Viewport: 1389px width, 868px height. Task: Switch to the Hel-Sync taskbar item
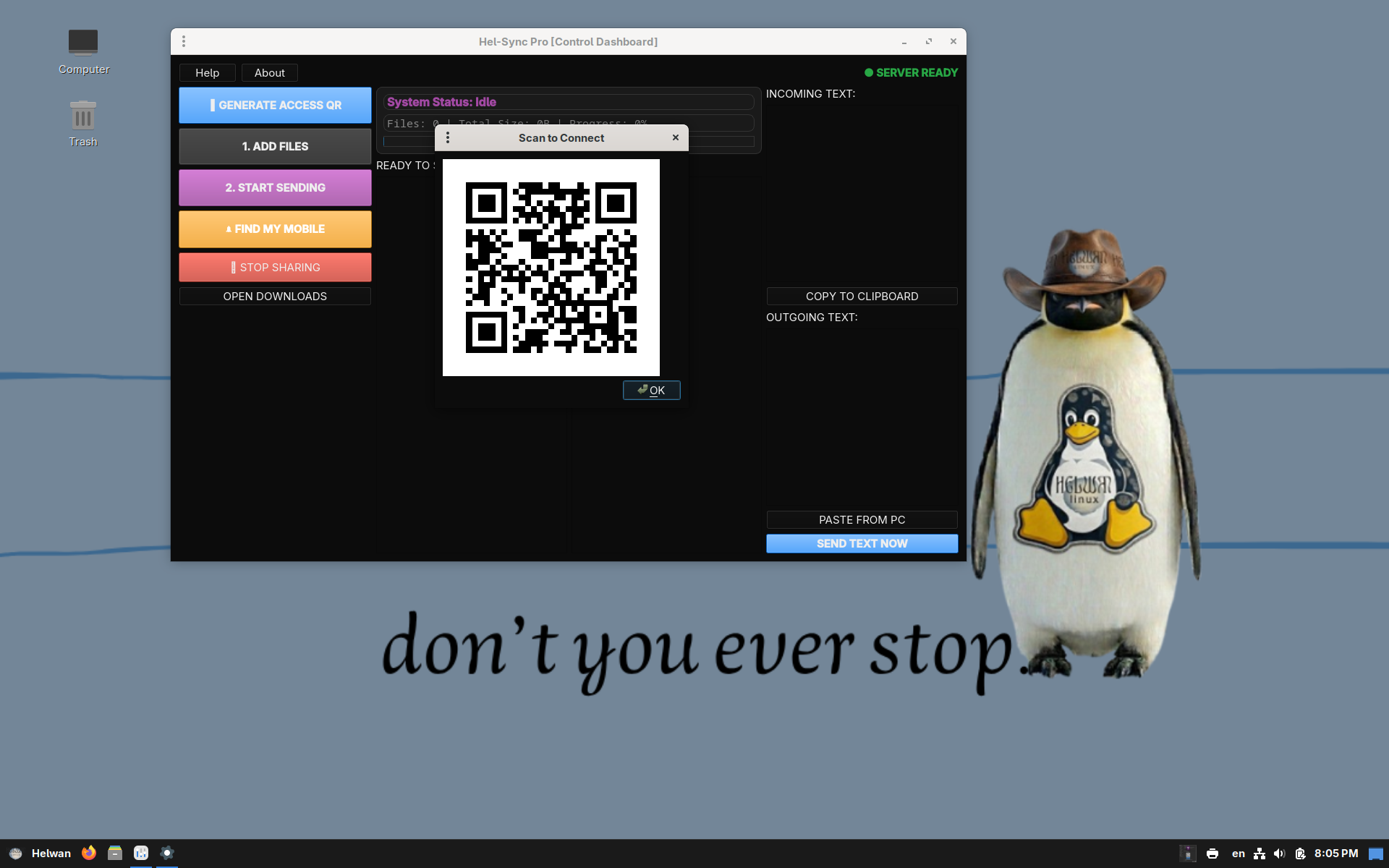[x=167, y=853]
